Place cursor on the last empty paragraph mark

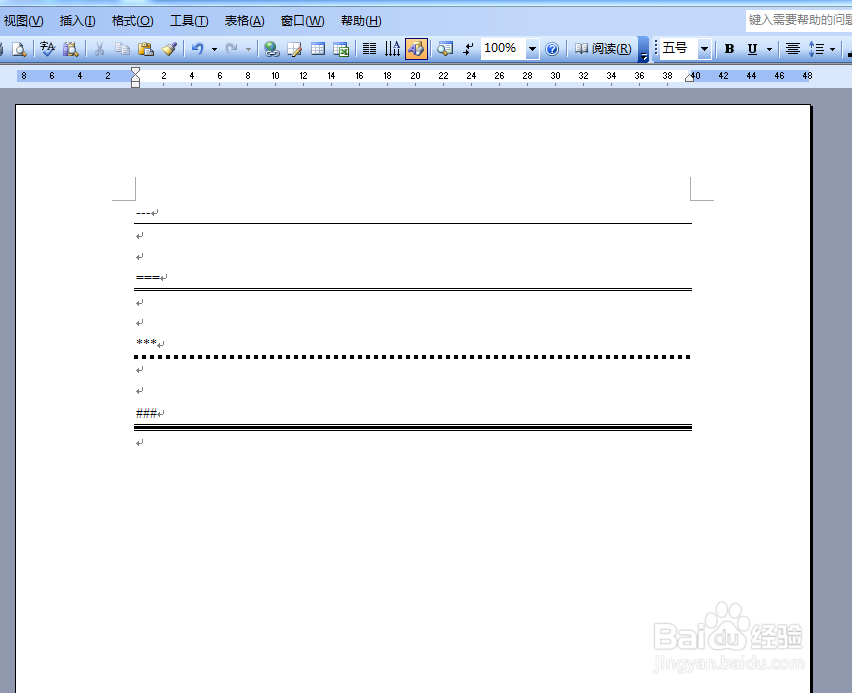tap(140, 443)
